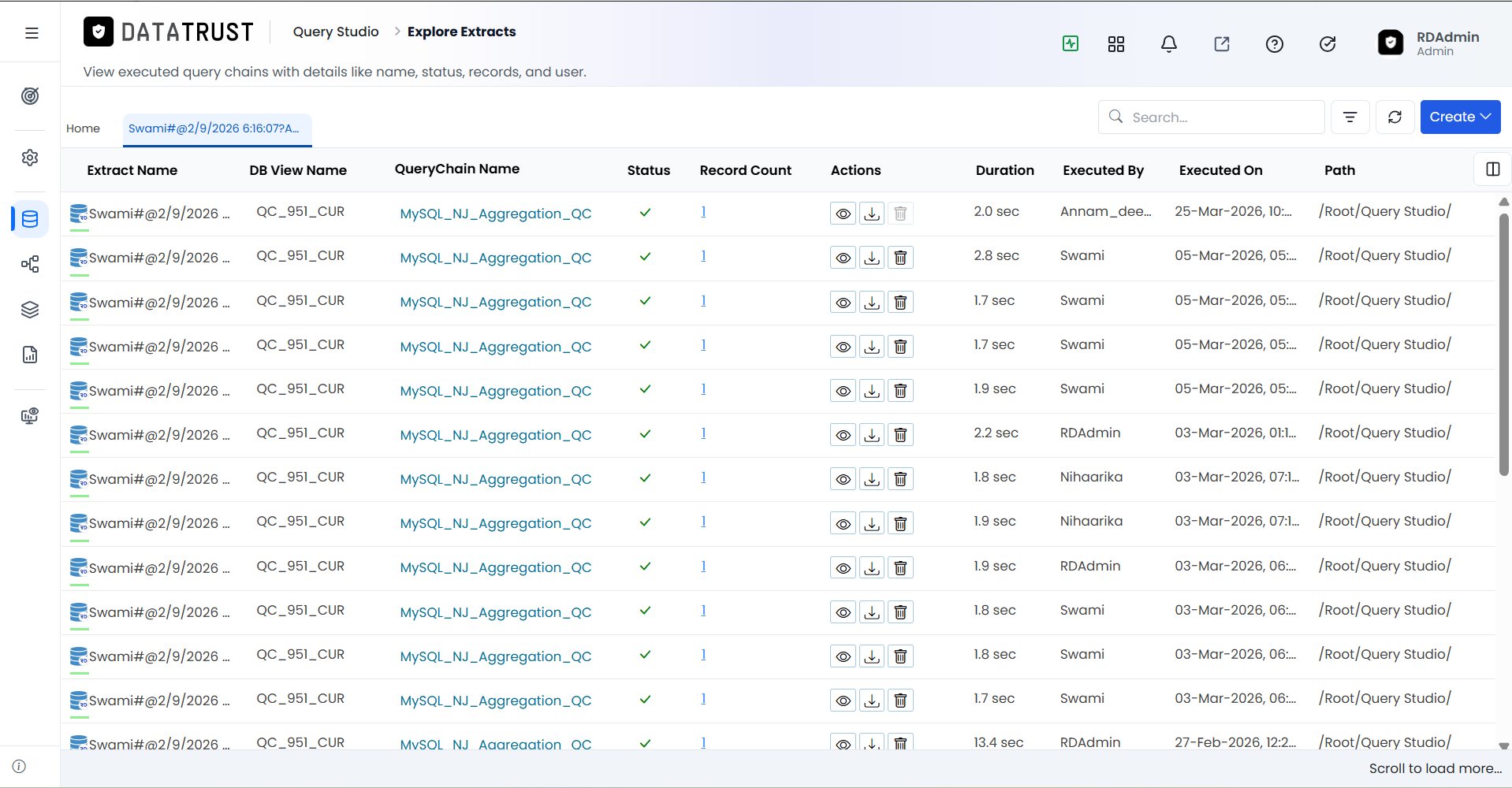The image size is (1512, 788).
Task: Click the Annam_dee... executed by cell
Action: (1105, 211)
